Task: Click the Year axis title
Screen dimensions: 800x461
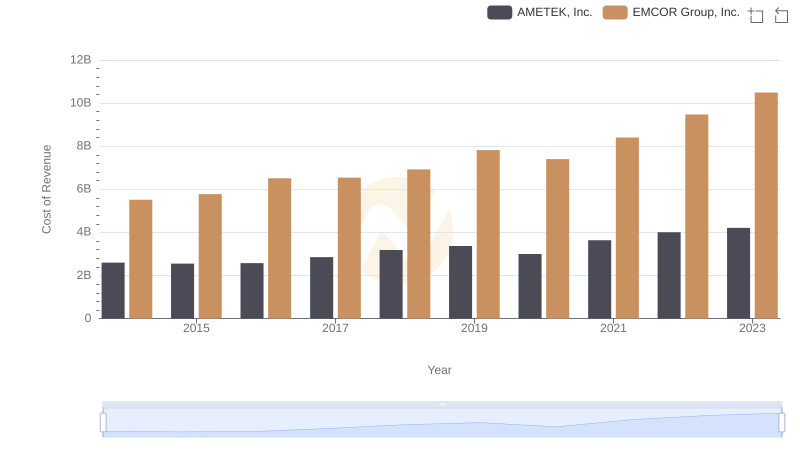Action: [439, 370]
